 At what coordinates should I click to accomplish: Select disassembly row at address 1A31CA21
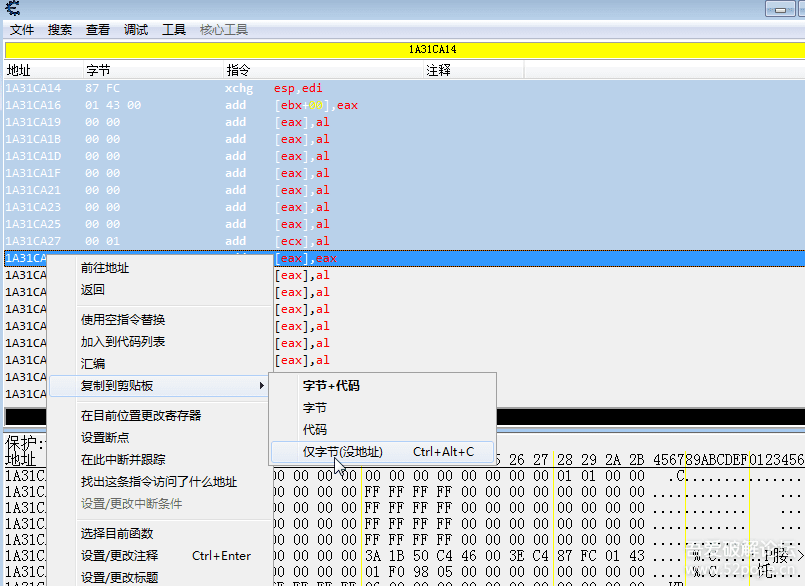click(405, 190)
